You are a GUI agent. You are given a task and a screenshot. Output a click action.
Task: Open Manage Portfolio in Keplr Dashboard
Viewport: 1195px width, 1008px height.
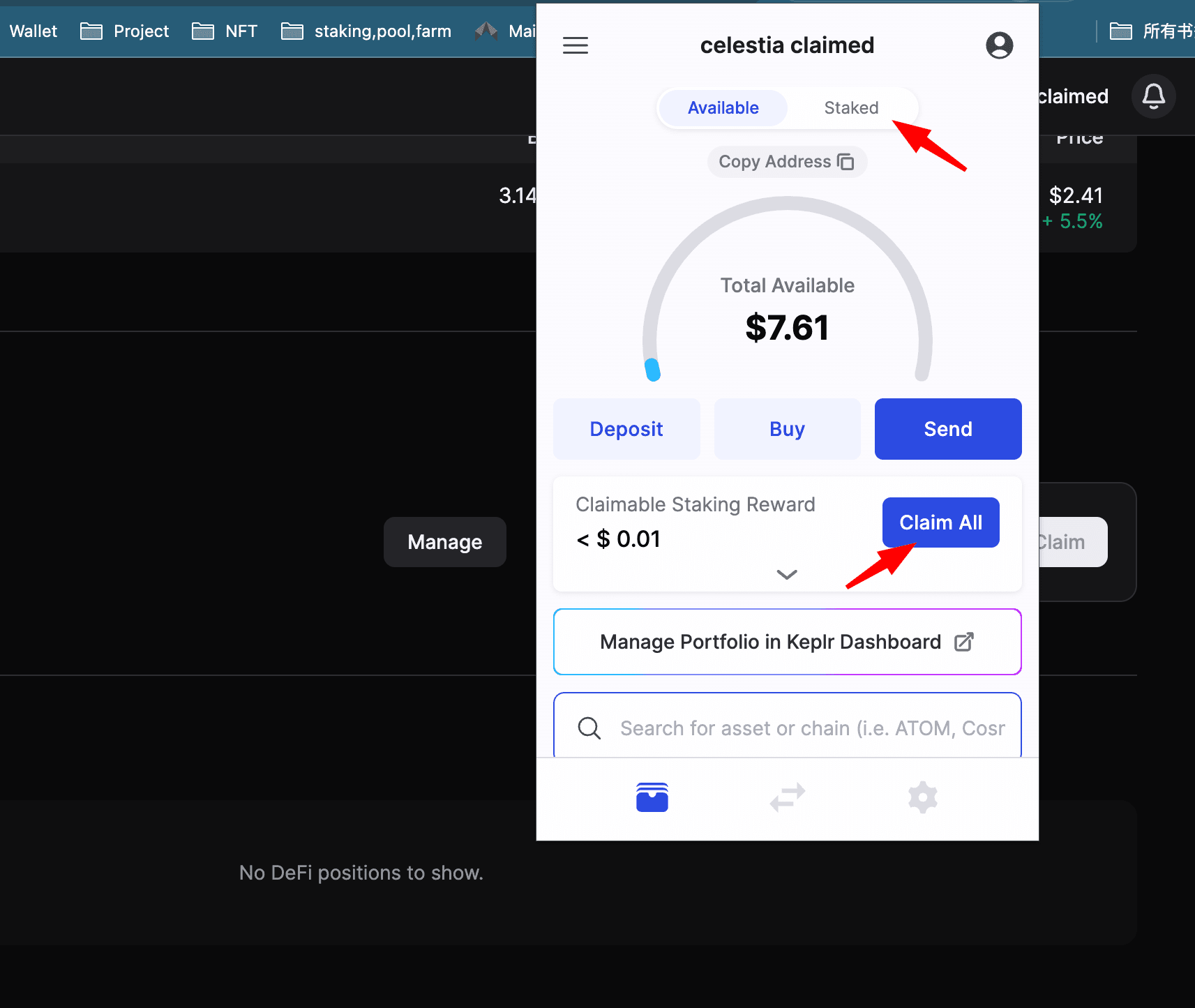(x=787, y=642)
